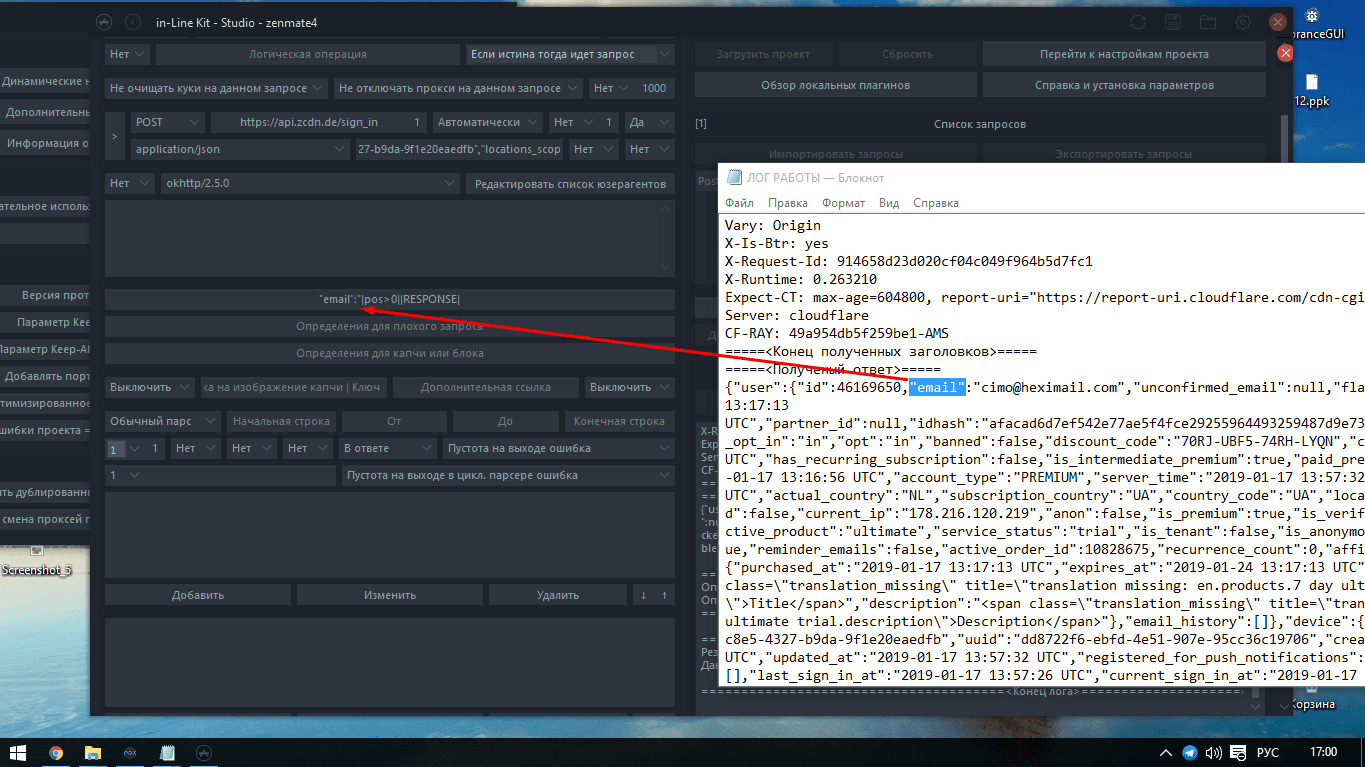Click the Screenshot_5 desktop icon

point(36,560)
